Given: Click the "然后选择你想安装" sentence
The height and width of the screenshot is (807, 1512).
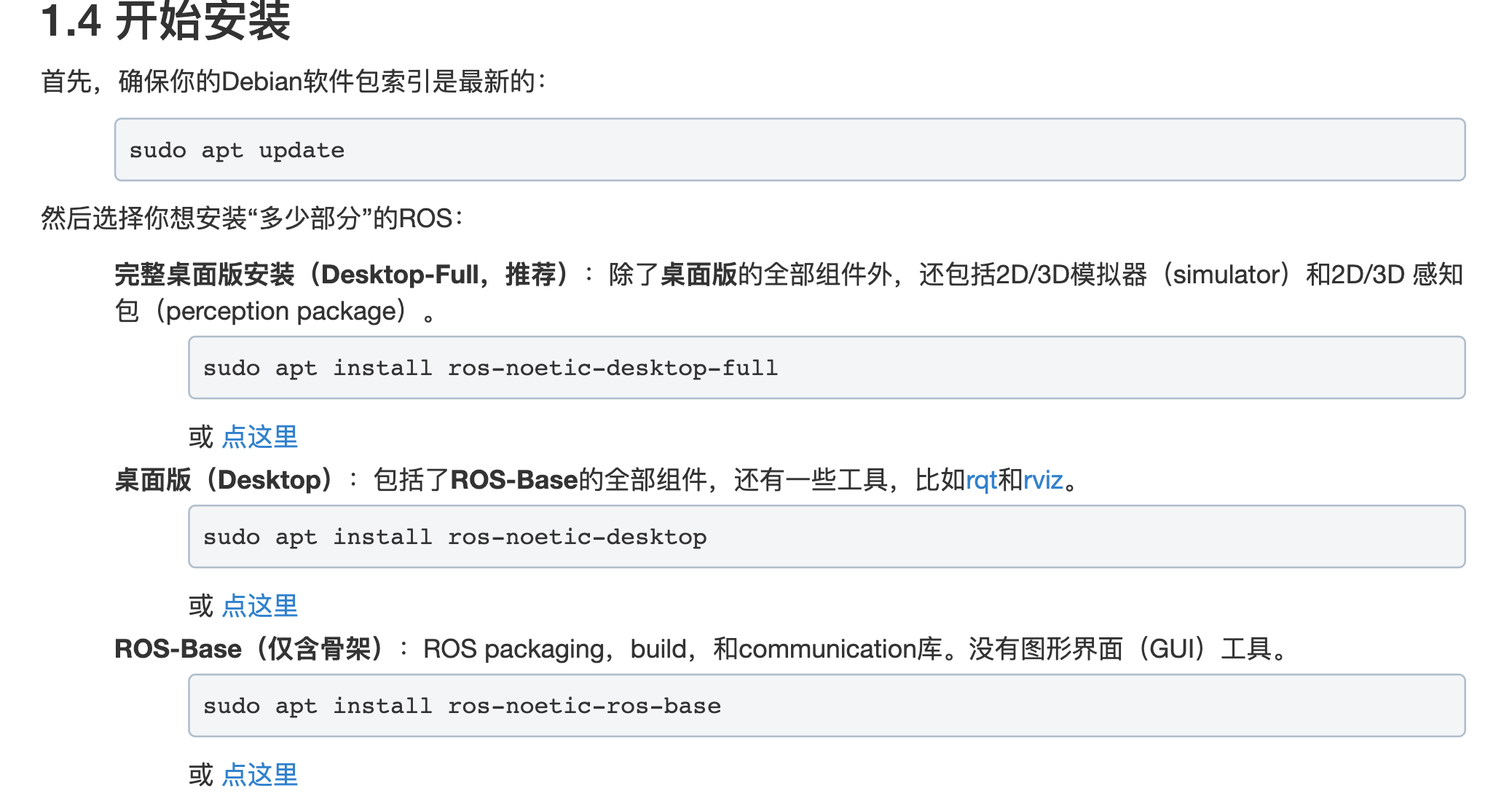Looking at the screenshot, I should 251,219.
